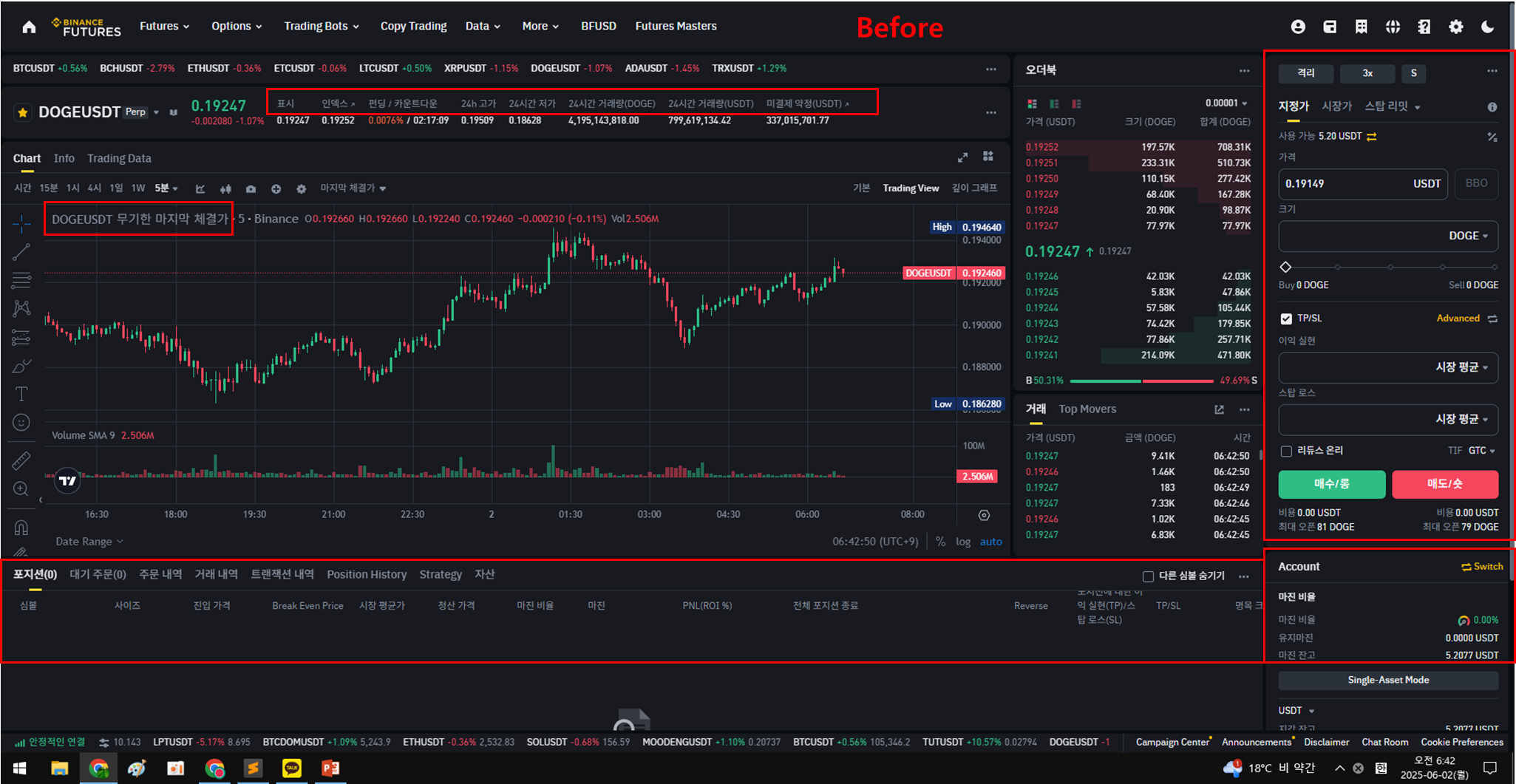
Task: Click the transfer arrows next to 5.20 USDT
Action: click(1371, 137)
